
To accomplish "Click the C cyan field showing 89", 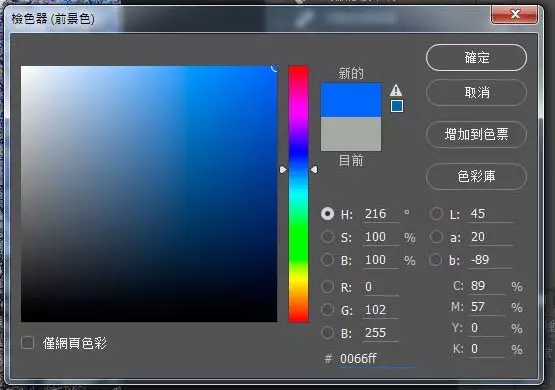I will click(x=487, y=286).
